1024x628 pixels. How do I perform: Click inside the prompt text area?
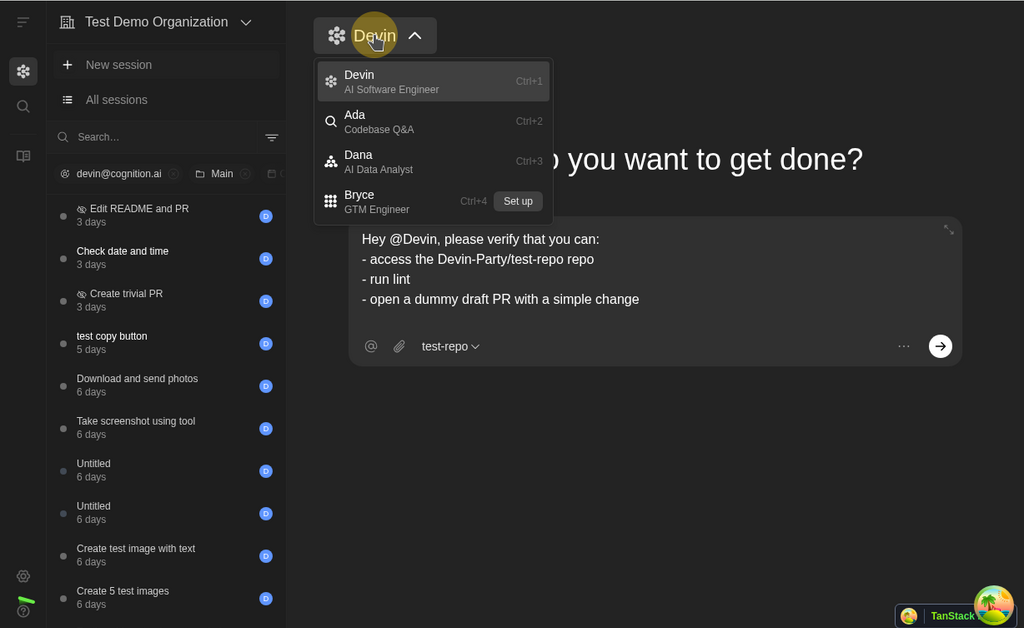pos(655,270)
